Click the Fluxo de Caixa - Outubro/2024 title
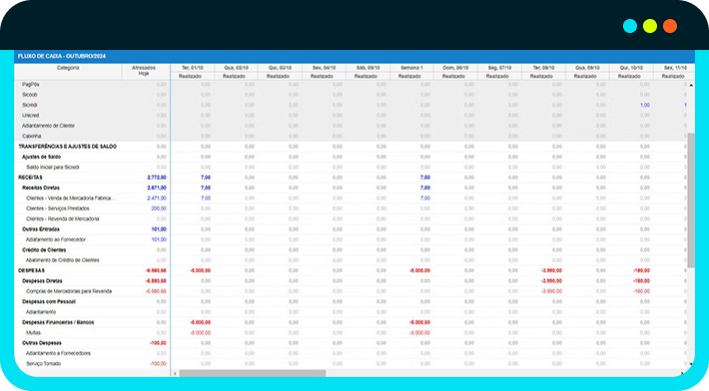 (x=61, y=57)
